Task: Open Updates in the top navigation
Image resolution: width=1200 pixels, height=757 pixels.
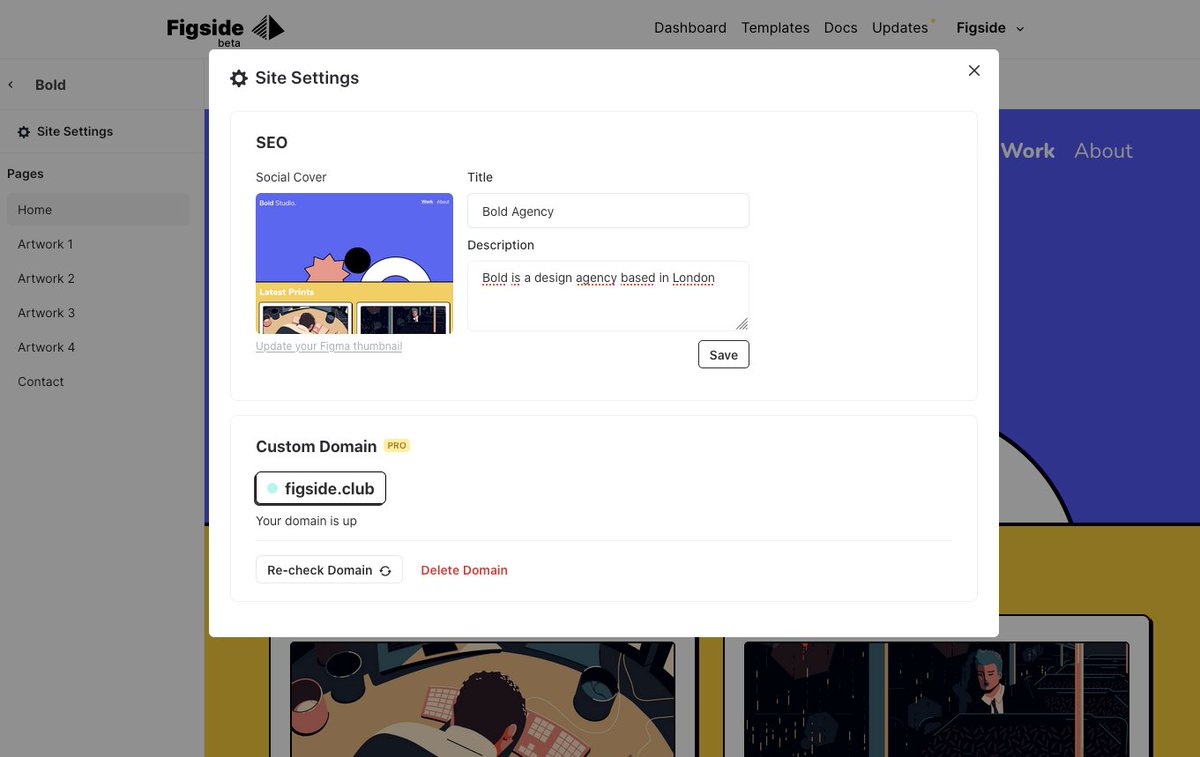Action: [900, 28]
